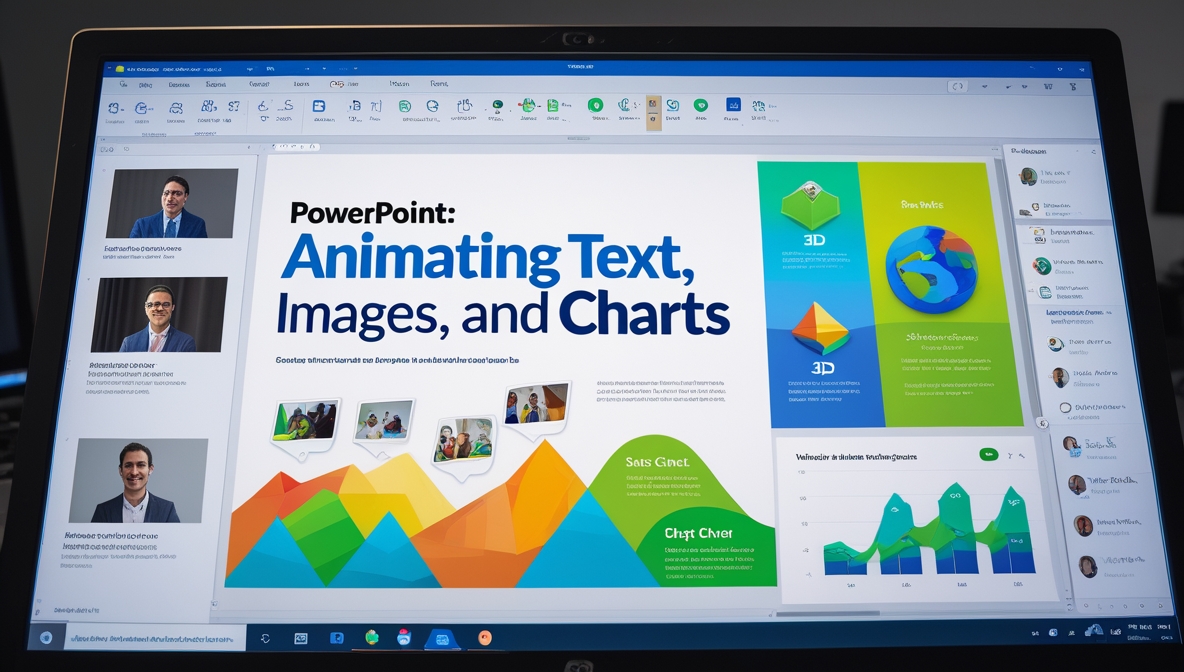
Task: Click the circular arrows icon on the taskbar
Action: coord(265,639)
